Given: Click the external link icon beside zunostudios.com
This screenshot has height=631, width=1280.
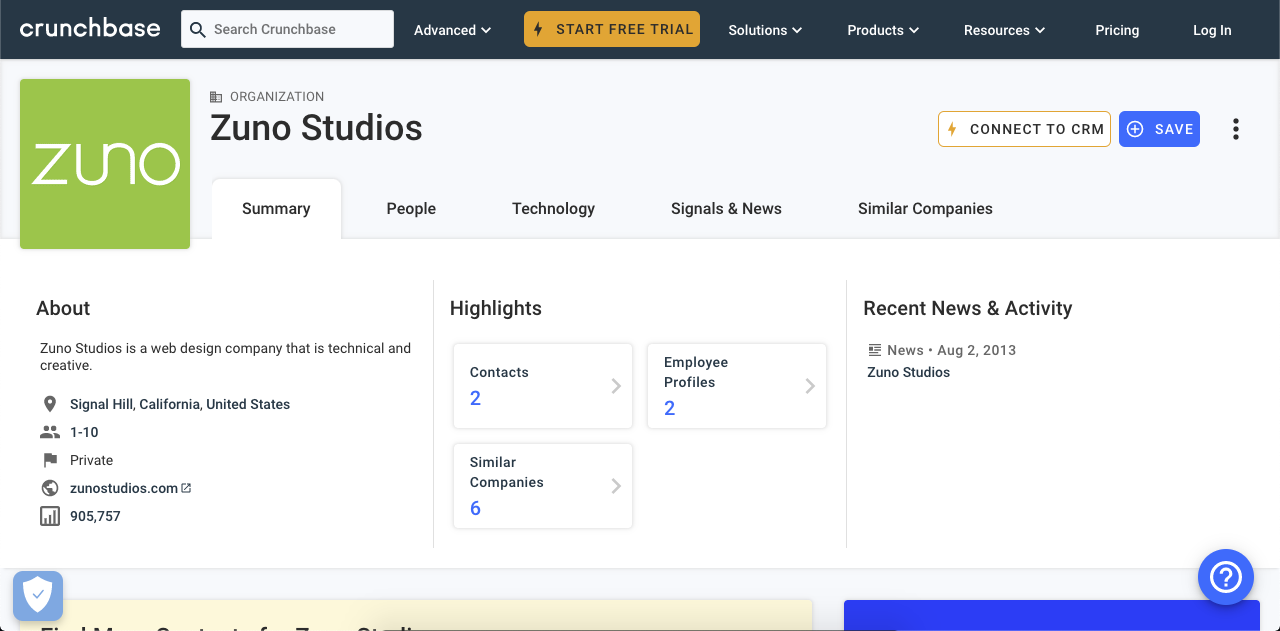Looking at the screenshot, I should tap(186, 488).
